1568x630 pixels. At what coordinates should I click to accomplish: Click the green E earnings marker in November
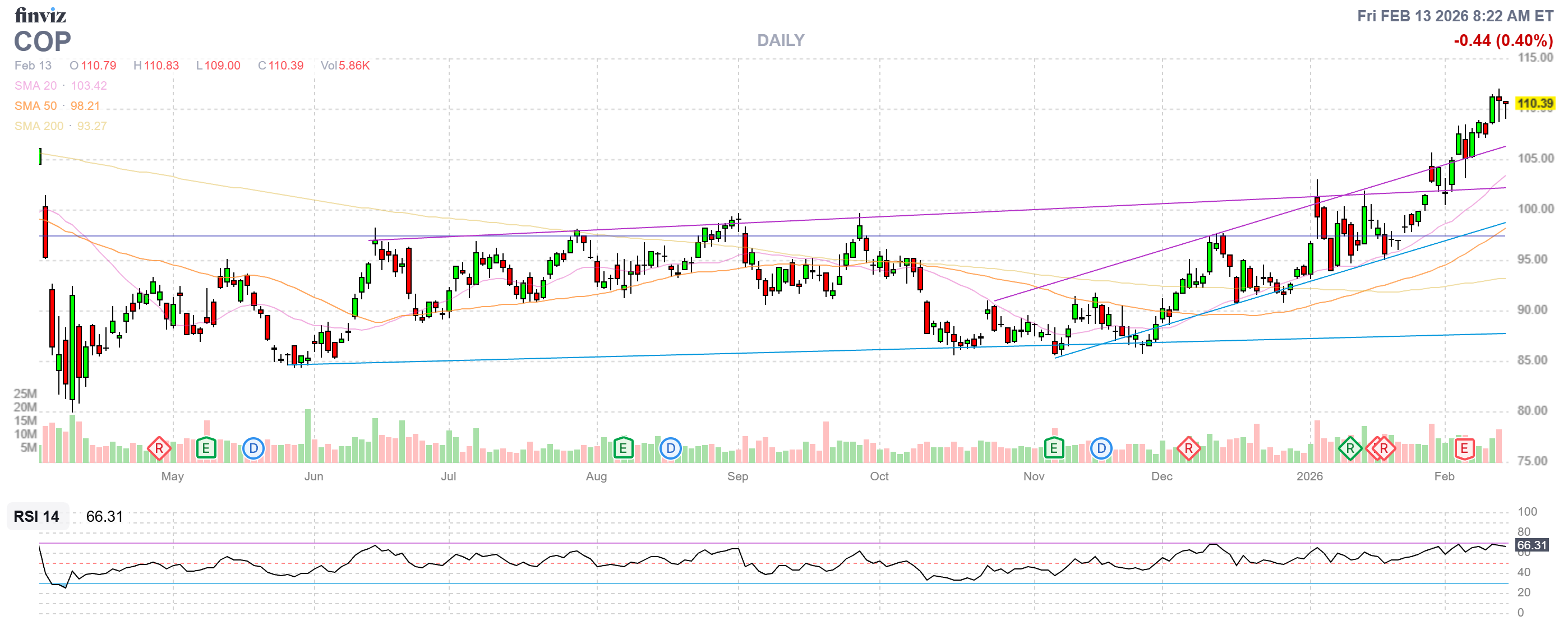coord(1054,449)
